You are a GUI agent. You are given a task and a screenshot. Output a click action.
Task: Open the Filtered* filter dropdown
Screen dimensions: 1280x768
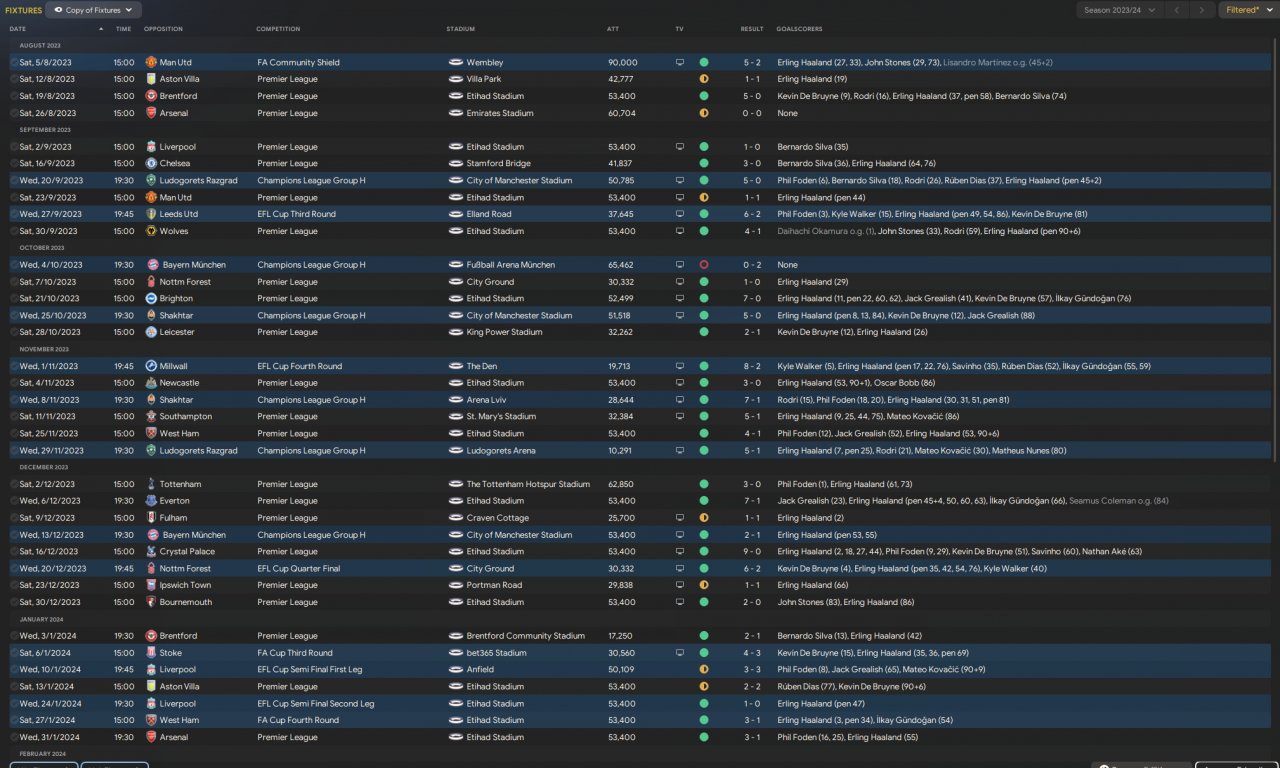[x=1247, y=10]
